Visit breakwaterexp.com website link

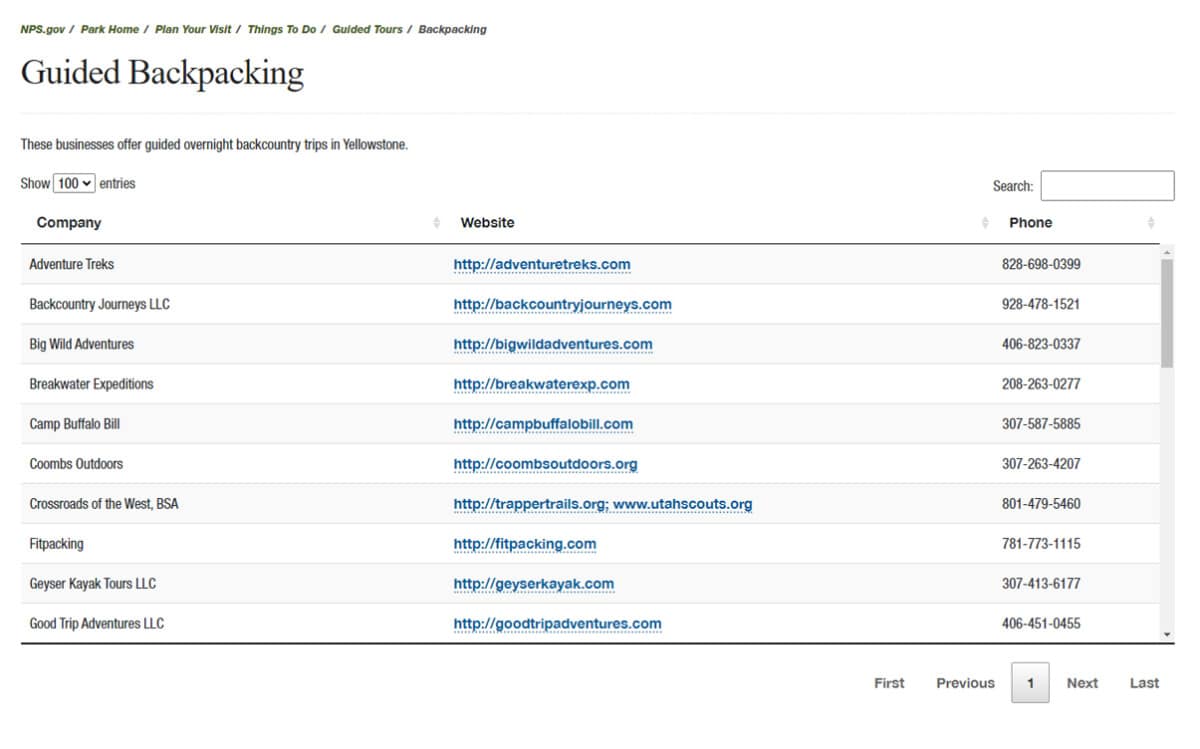(541, 385)
